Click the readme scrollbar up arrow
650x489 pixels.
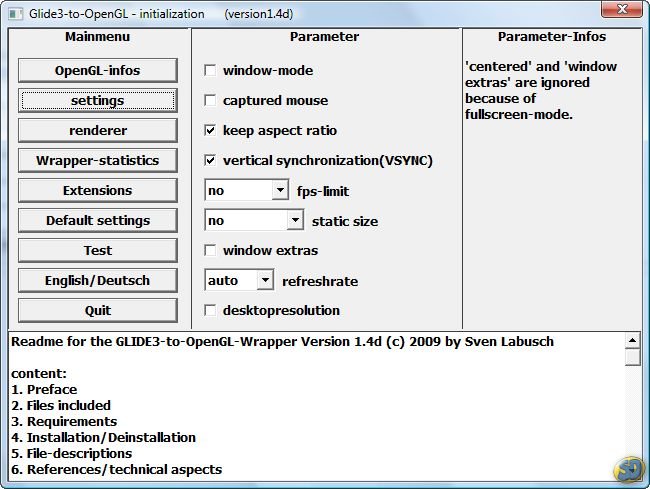632,340
